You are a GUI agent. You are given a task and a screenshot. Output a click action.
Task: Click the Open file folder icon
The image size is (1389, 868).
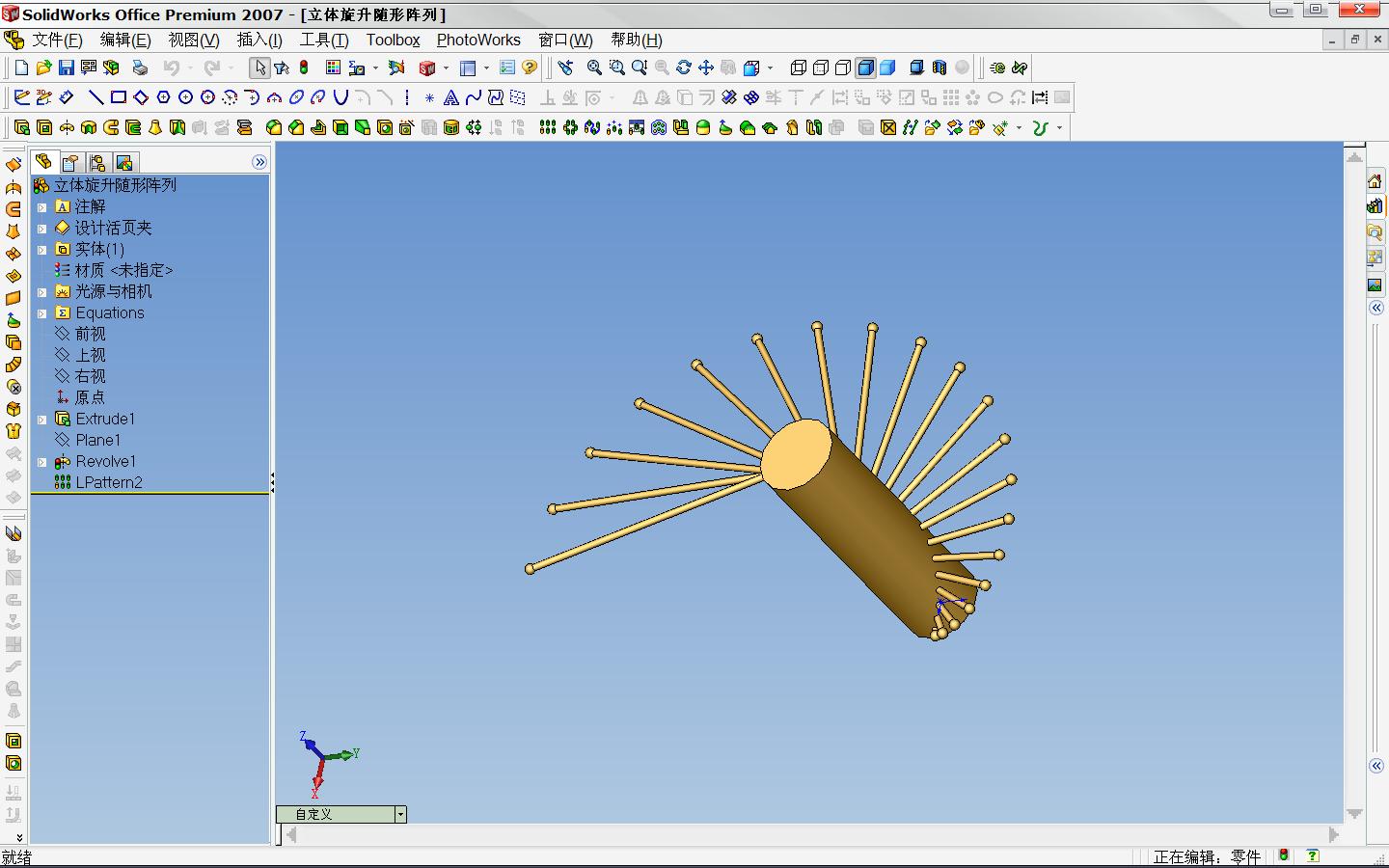(x=43, y=68)
